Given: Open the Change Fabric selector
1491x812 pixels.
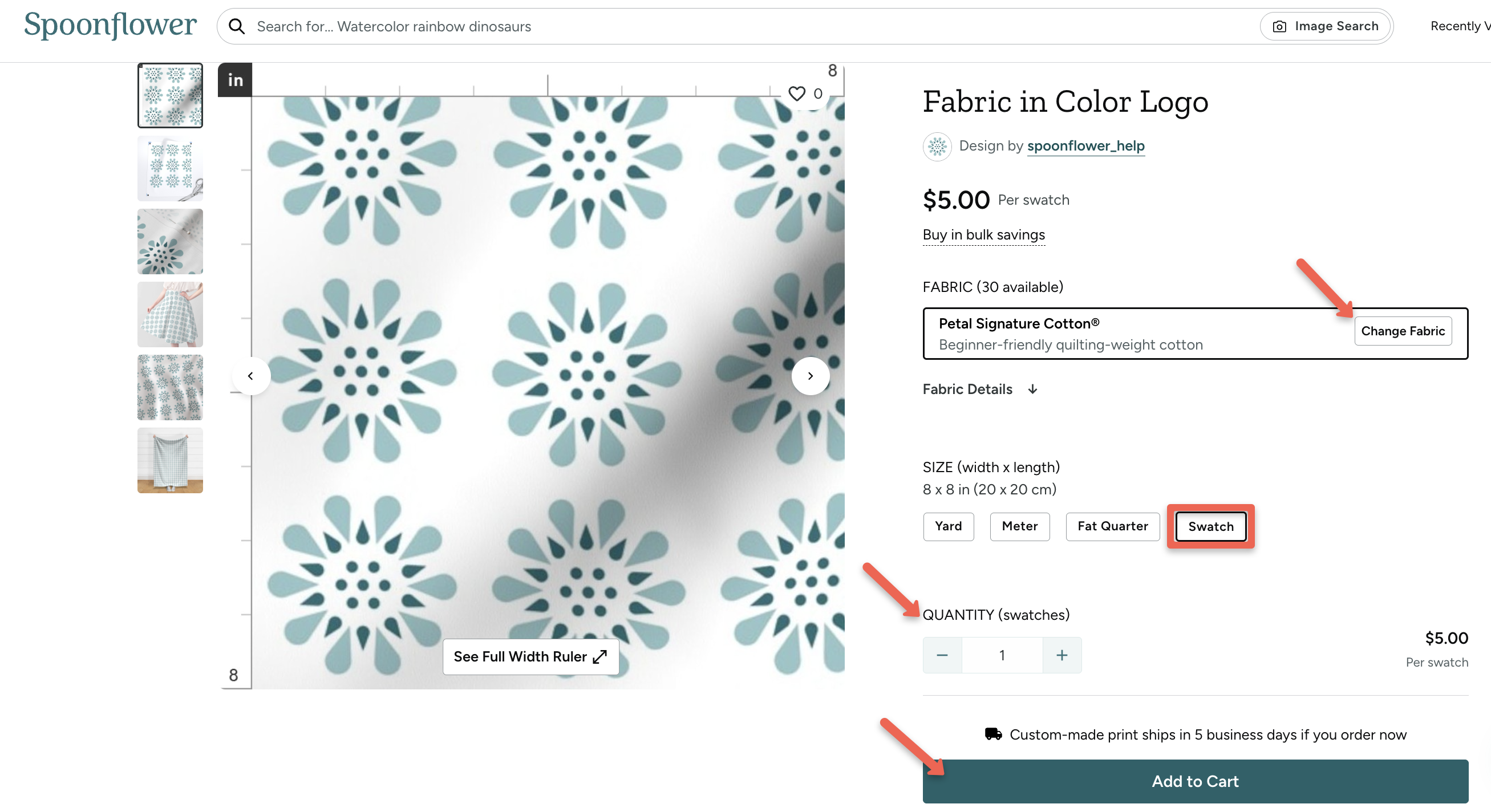Looking at the screenshot, I should click(1403, 331).
